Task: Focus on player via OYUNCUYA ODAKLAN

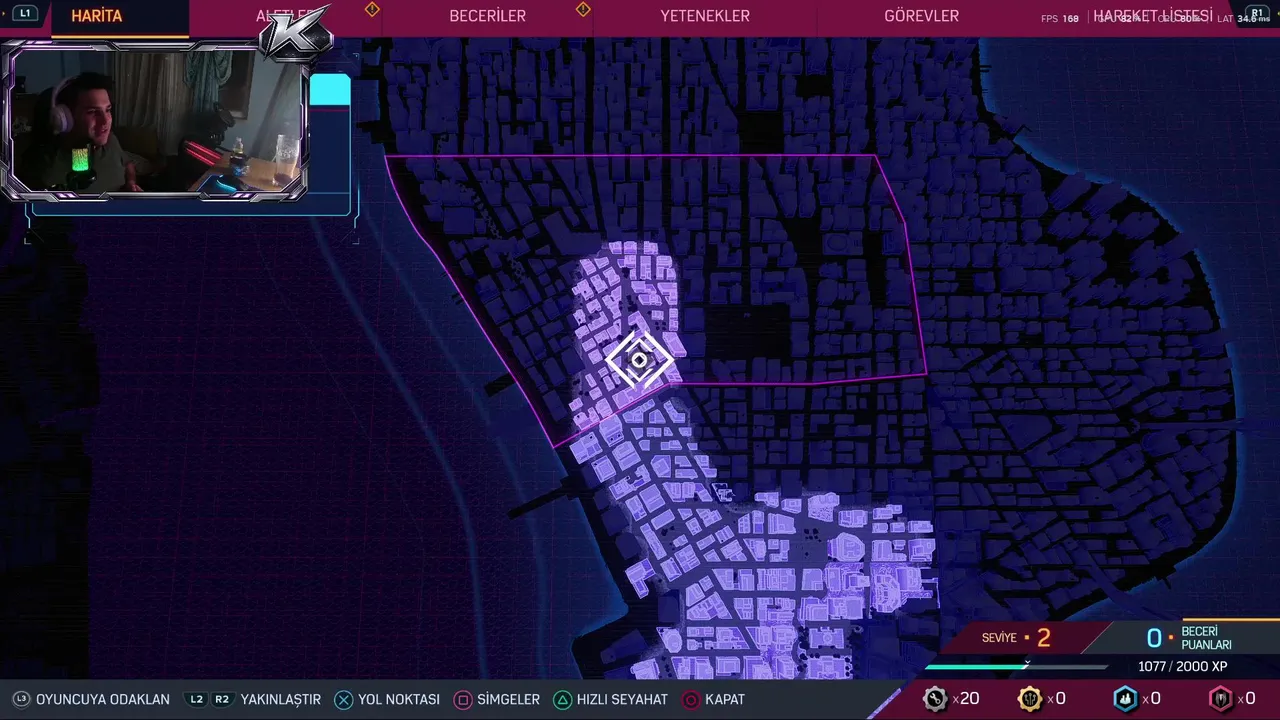Action: pyautogui.click(x=103, y=700)
